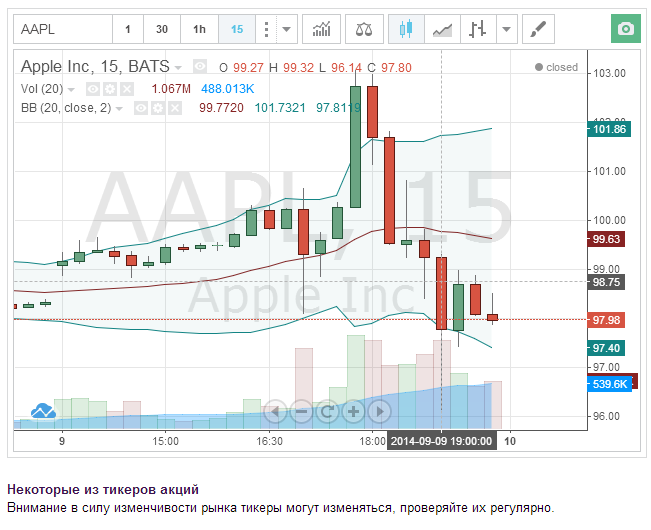Screen dimensions: 651x530
Task: Click the AAPL symbol input field
Action: 63,29
